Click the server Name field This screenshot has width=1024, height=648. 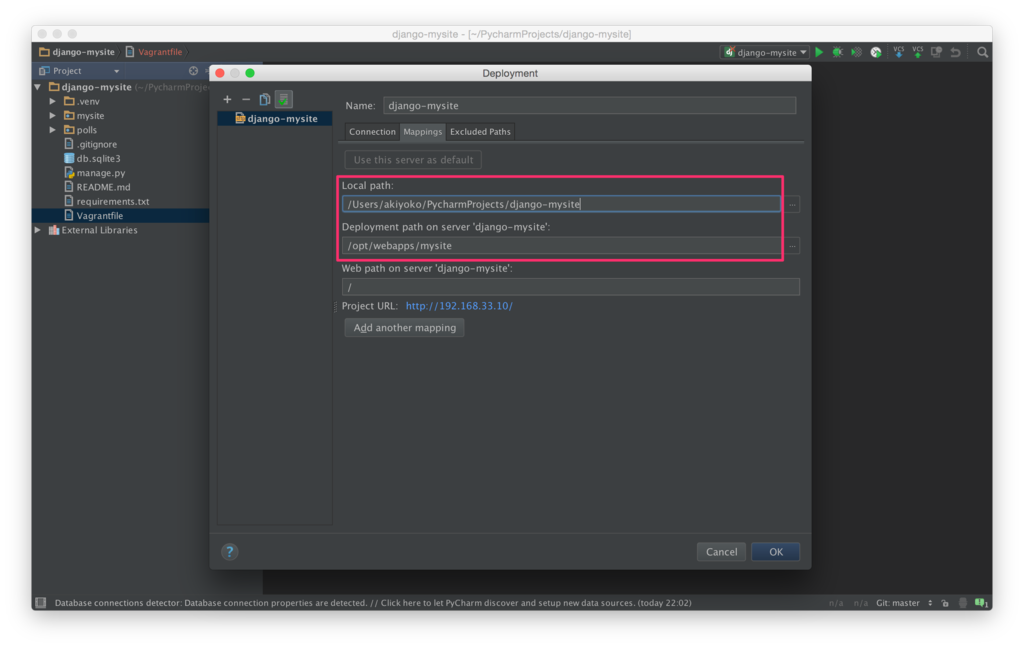[589, 106]
